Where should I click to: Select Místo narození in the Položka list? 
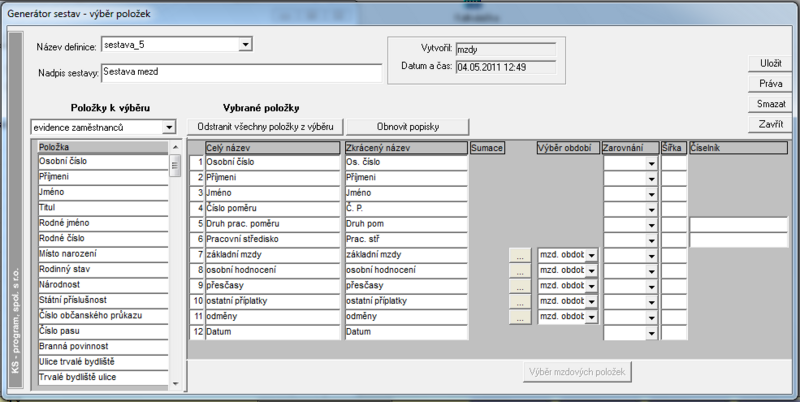click(103, 254)
